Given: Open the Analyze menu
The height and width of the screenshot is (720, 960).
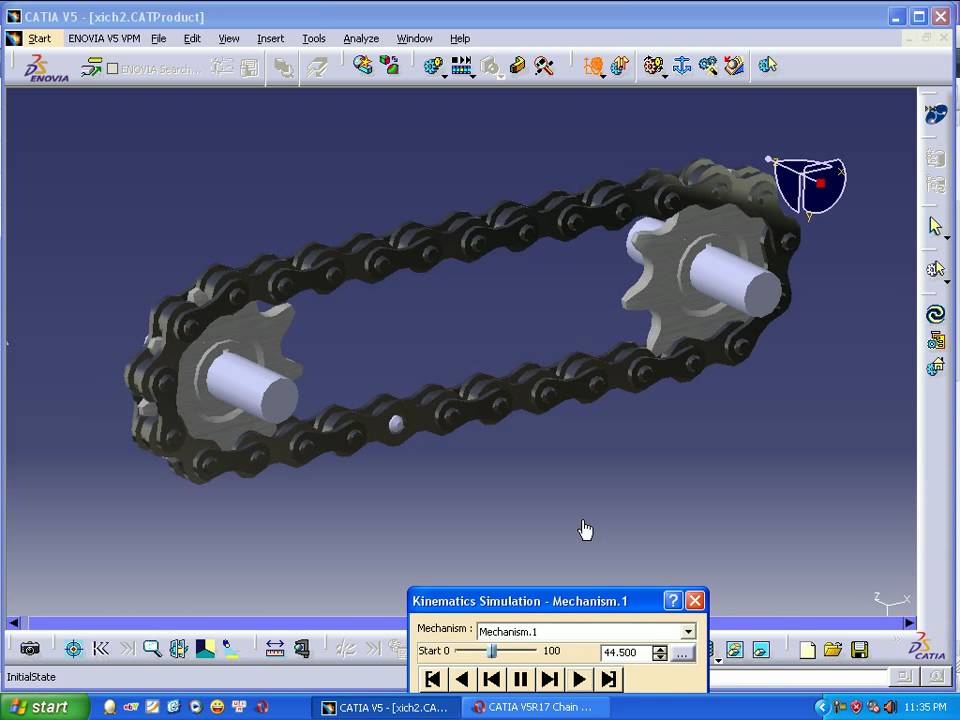Looking at the screenshot, I should [361, 39].
